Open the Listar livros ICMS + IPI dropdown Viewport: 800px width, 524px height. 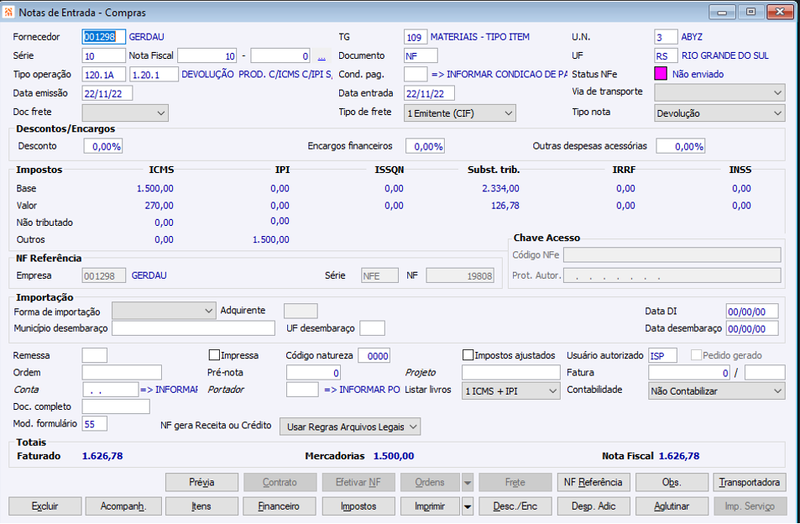[511, 391]
